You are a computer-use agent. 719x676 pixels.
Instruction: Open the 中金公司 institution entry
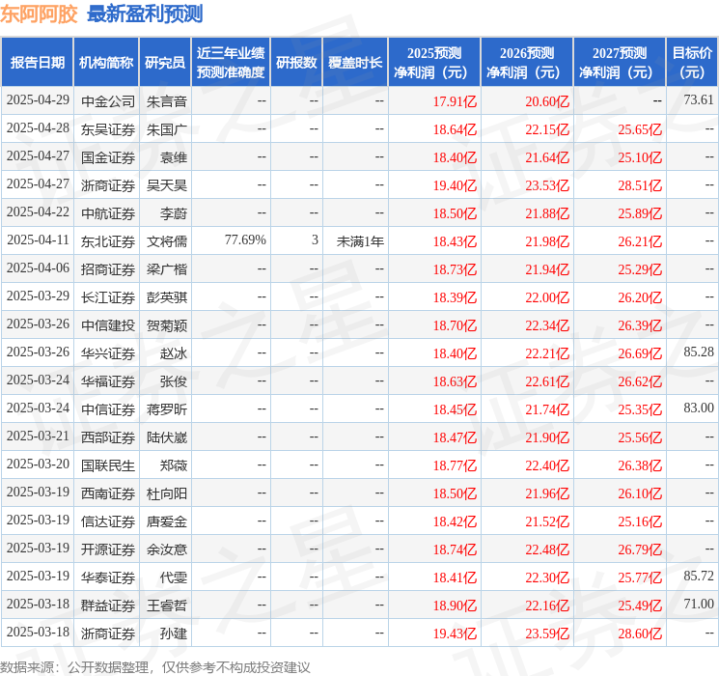tap(108, 101)
